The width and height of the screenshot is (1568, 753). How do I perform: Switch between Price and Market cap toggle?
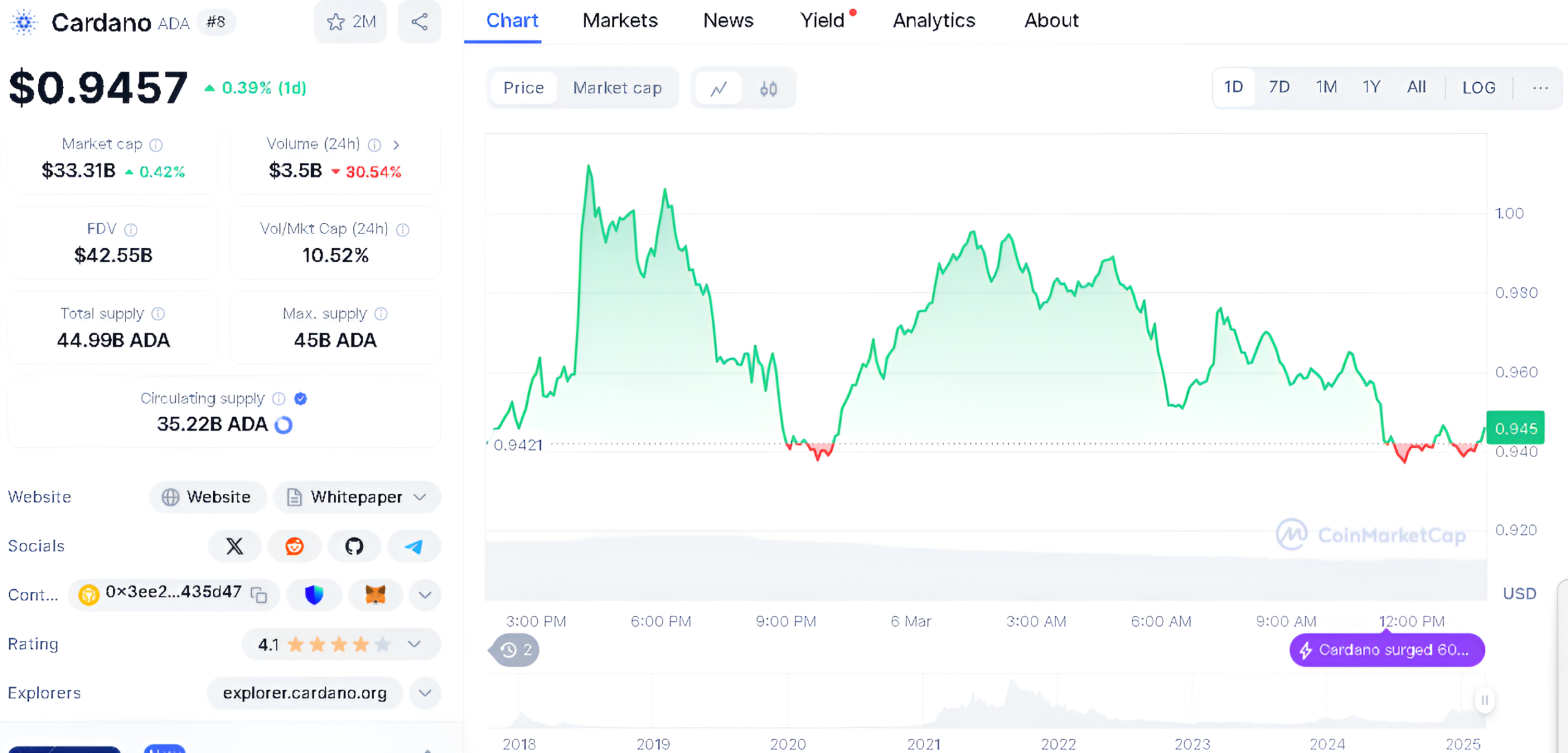click(617, 89)
